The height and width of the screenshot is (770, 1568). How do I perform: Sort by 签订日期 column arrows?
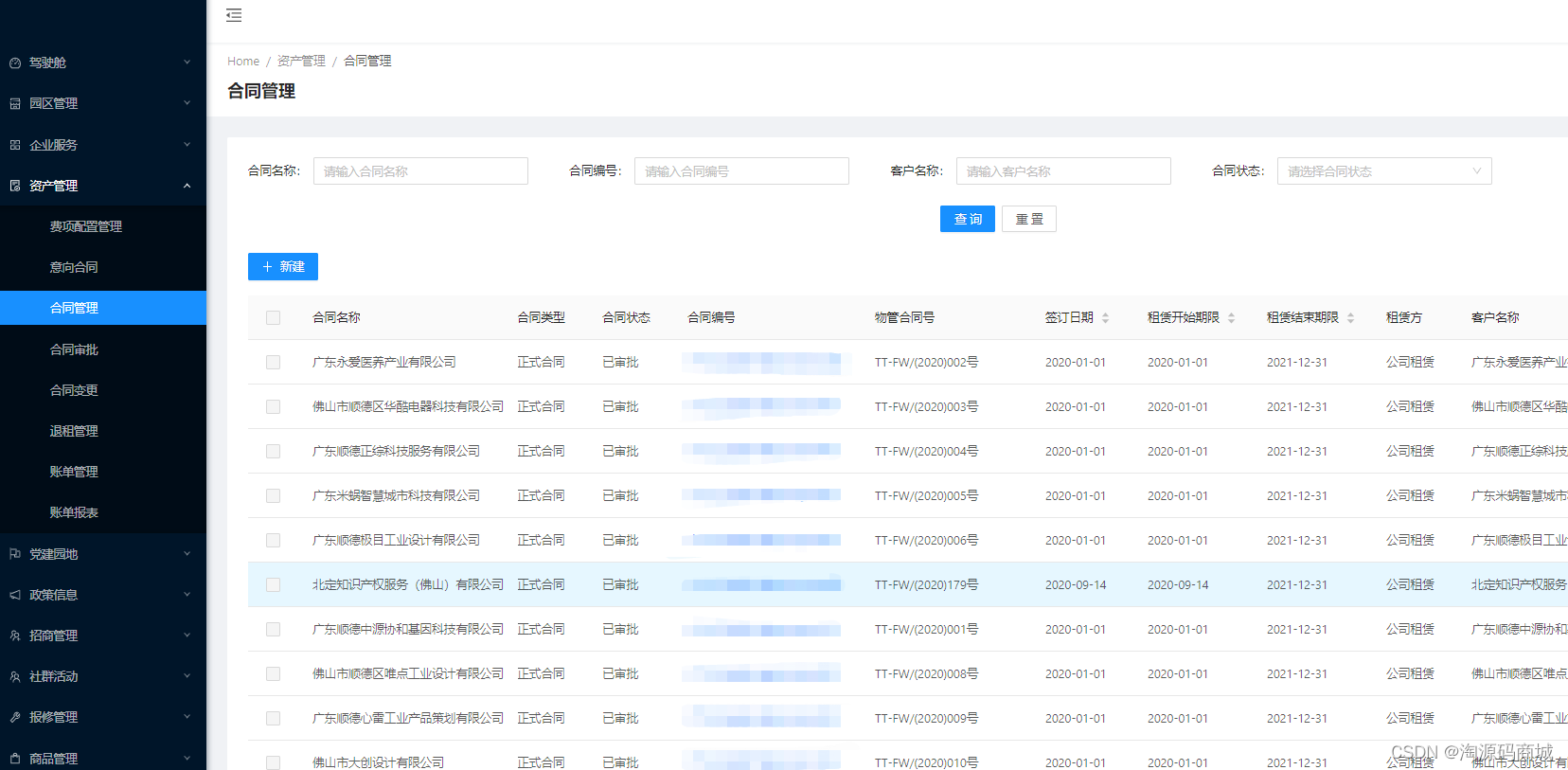pos(1105,318)
